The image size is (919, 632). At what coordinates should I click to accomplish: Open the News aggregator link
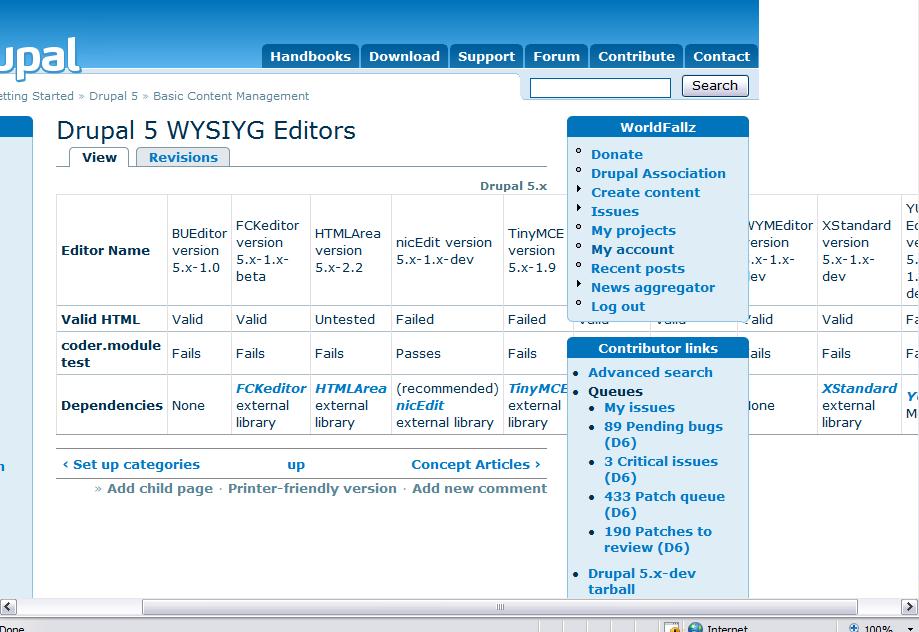click(653, 288)
